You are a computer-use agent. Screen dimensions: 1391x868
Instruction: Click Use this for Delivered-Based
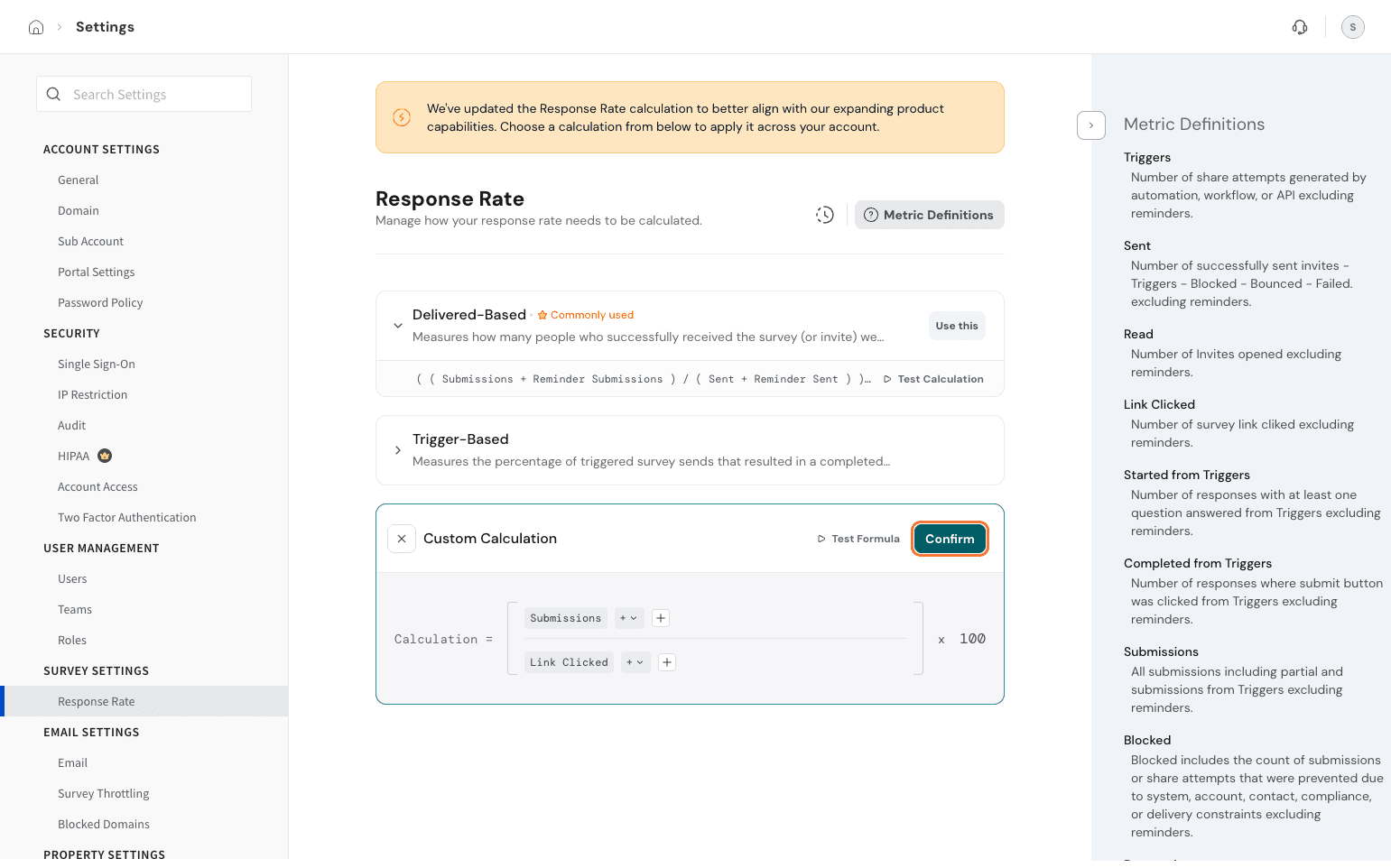(956, 326)
